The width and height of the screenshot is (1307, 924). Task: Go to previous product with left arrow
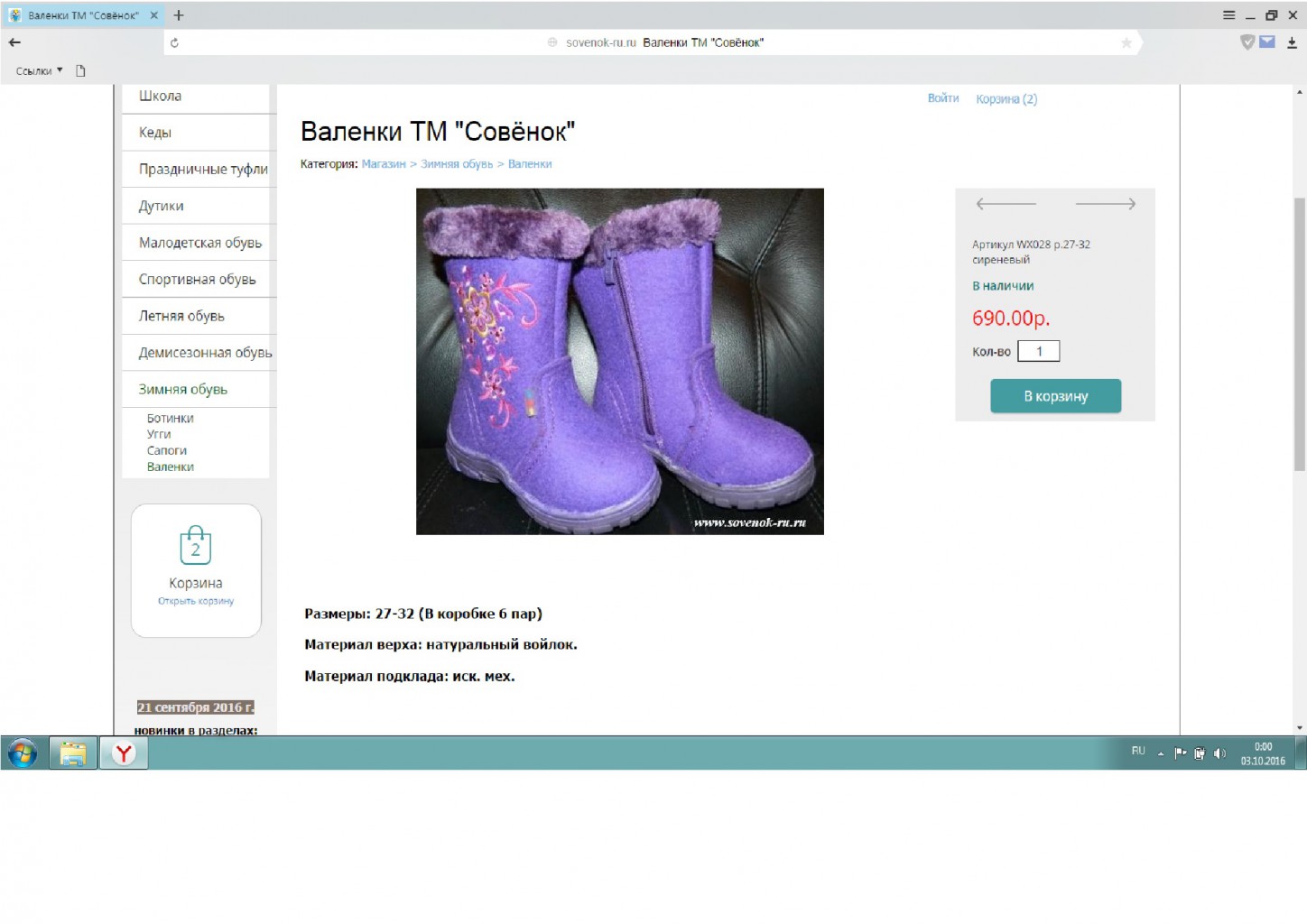(x=1006, y=204)
